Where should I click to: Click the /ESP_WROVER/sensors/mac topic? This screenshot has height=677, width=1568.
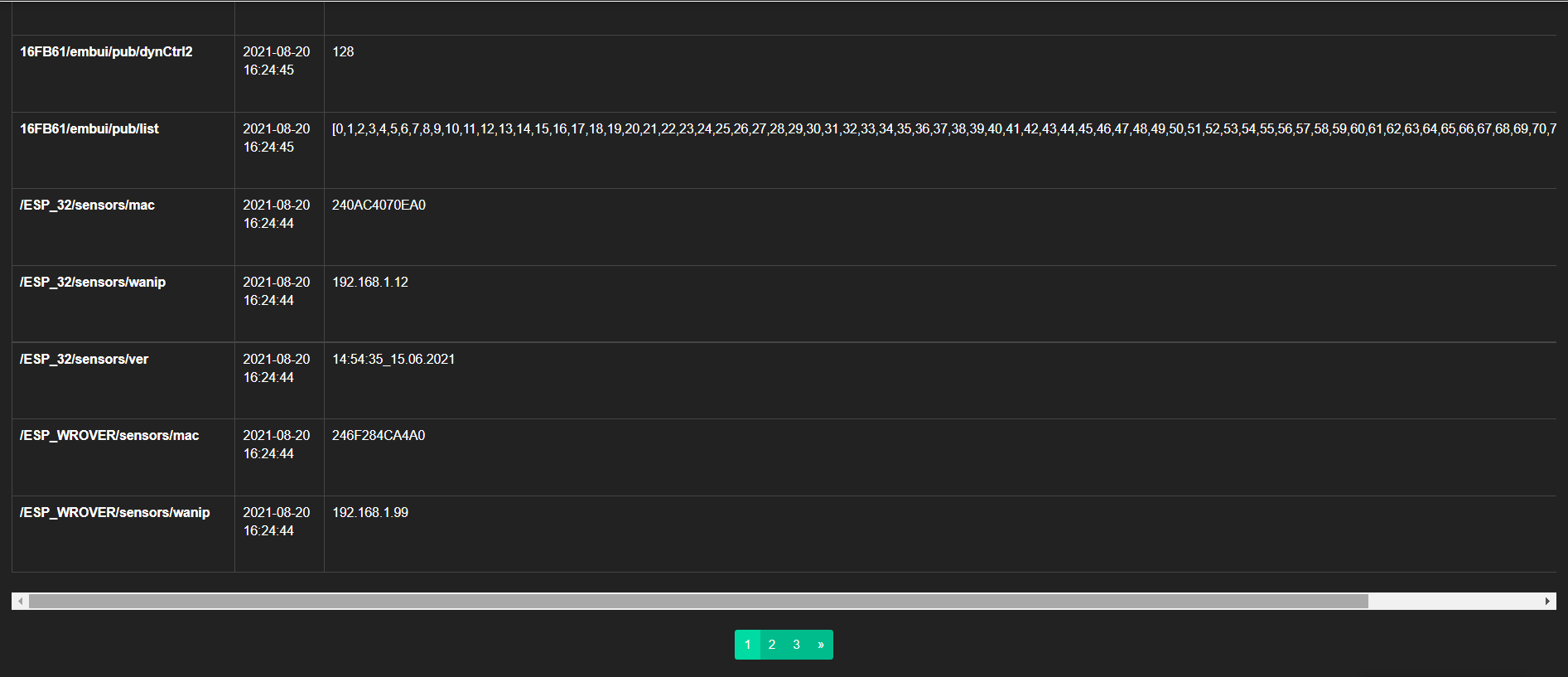[x=109, y=435]
